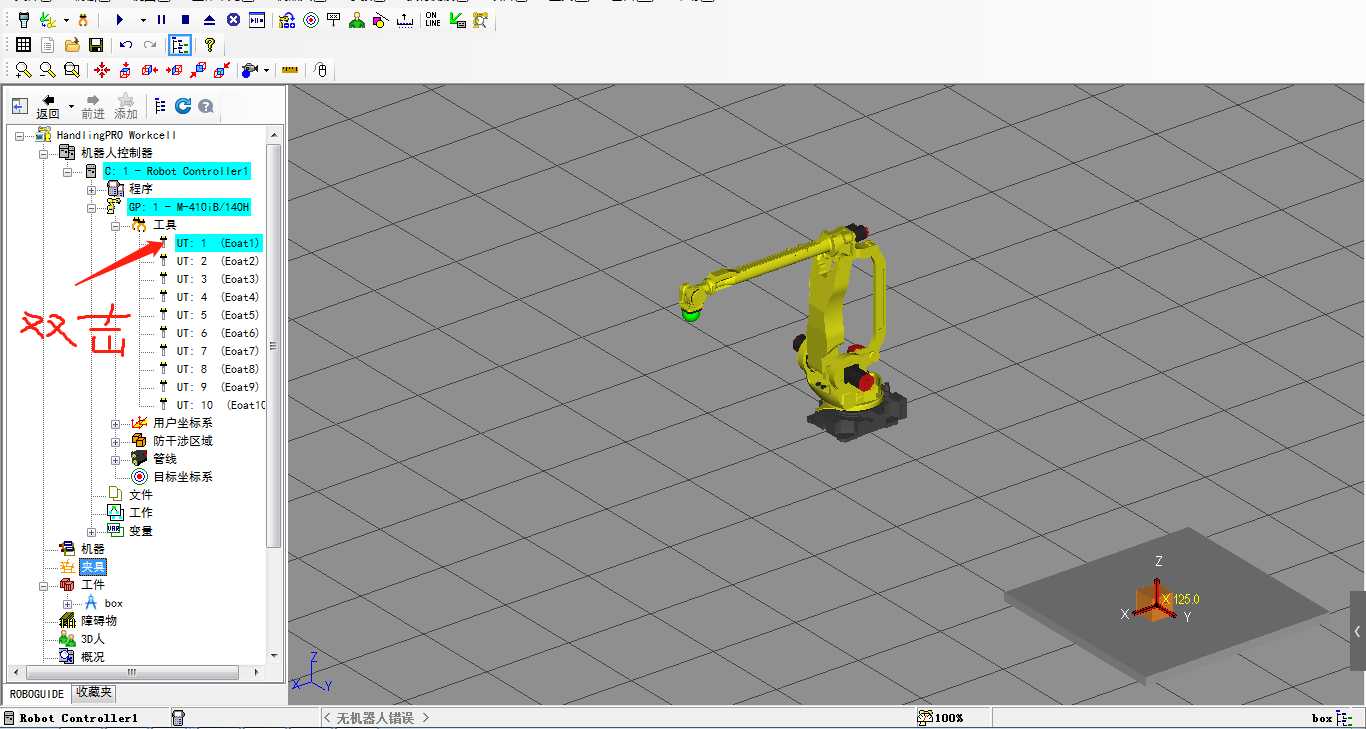Image resolution: width=1366 pixels, height=729 pixels.
Task: Pause the running program
Action: (x=162, y=19)
